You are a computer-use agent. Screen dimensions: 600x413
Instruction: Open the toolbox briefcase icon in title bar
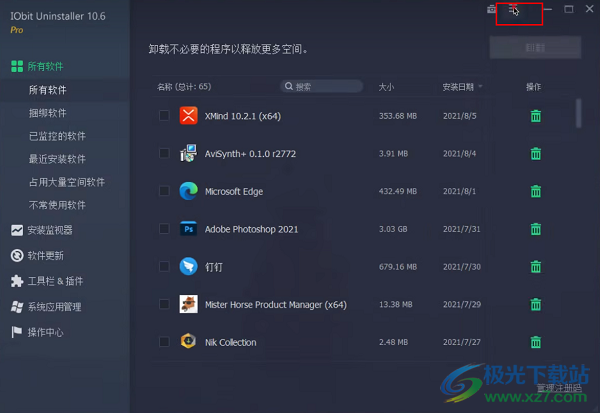[x=491, y=9]
